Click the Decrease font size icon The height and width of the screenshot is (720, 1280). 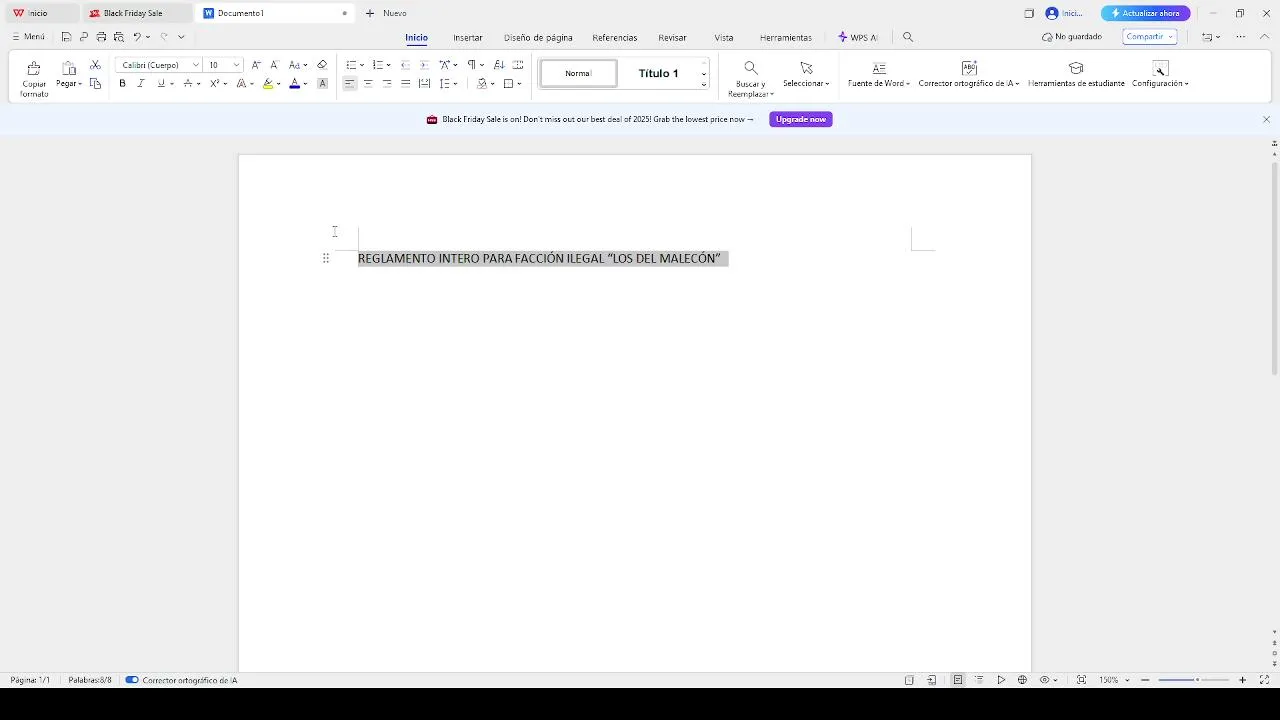click(x=274, y=65)
